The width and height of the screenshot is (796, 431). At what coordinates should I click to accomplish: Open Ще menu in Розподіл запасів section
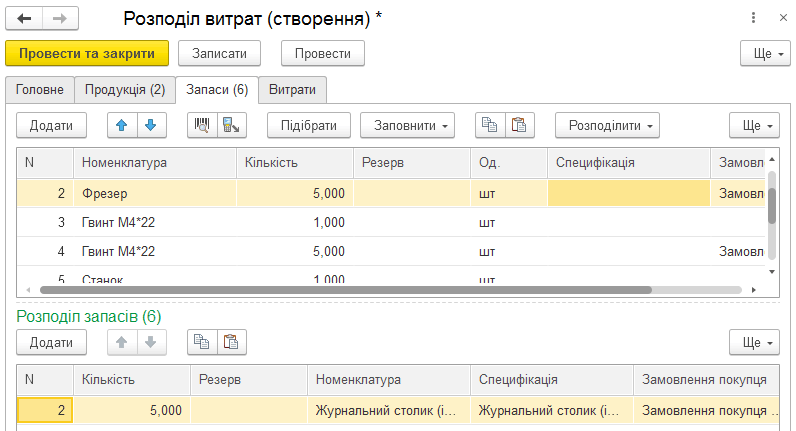754,343
